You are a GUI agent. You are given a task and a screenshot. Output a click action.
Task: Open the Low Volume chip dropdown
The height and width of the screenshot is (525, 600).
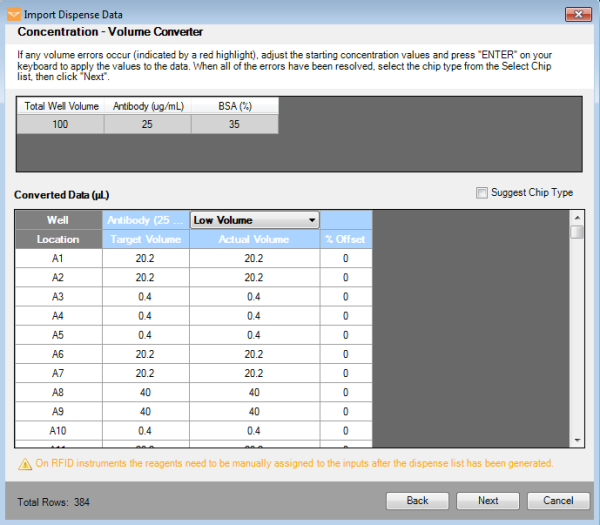(x=254, y=220)
